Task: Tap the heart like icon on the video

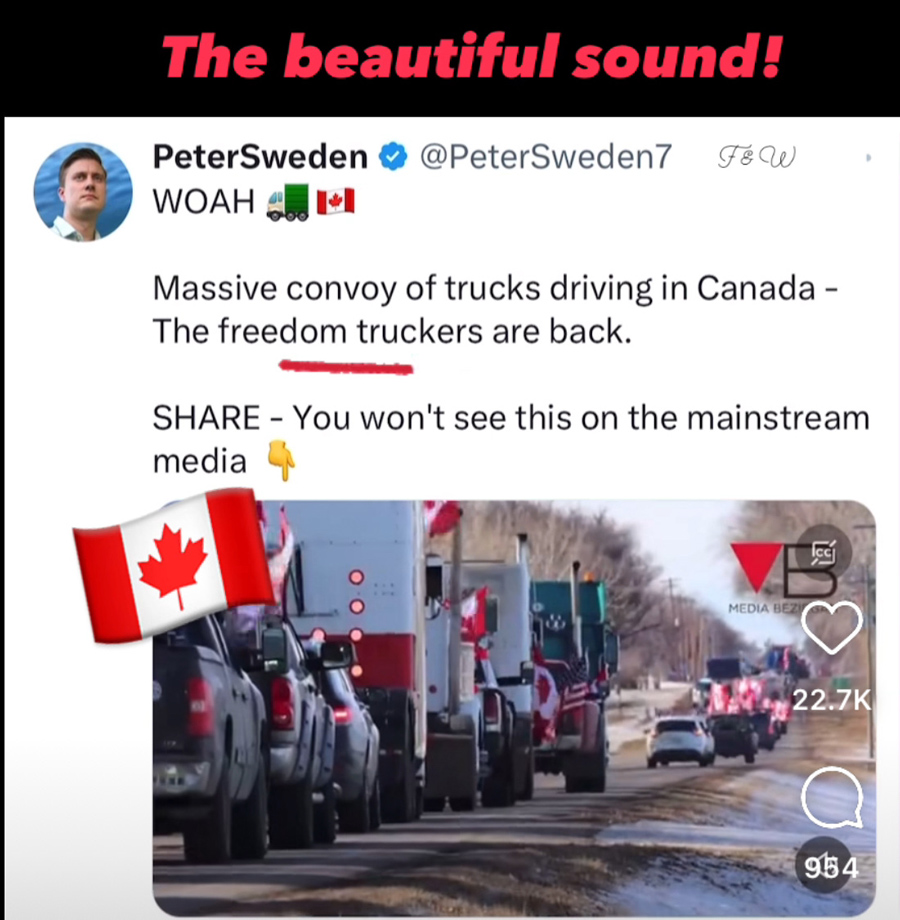Action: (x=831, y=627)
